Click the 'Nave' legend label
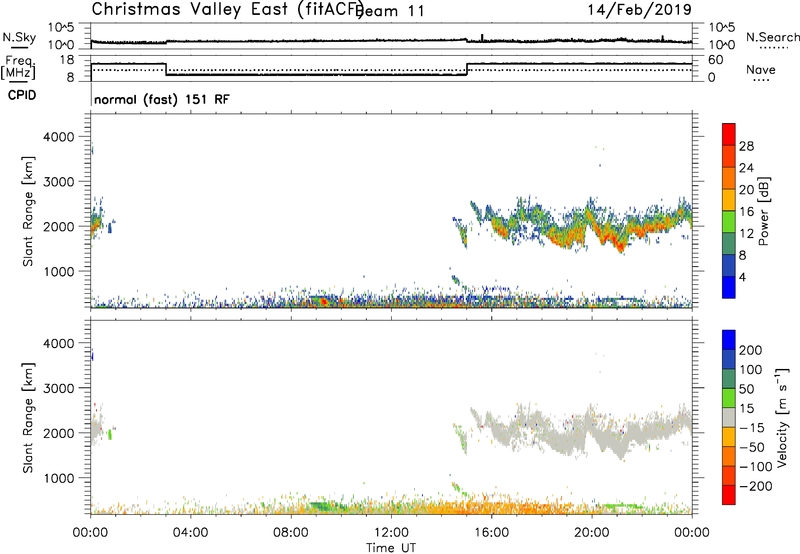The image size is (800, 554). pos(761,69)
